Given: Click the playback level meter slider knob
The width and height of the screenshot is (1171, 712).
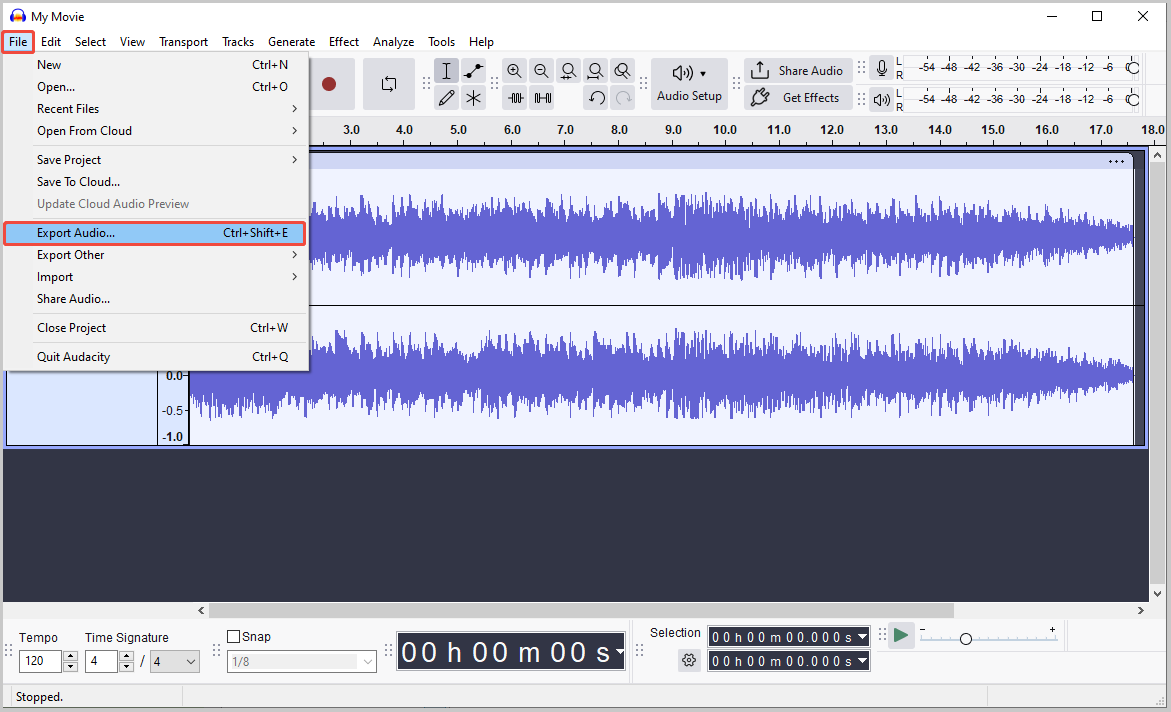Looking at the screenshot, I should tap(1132, 99).
